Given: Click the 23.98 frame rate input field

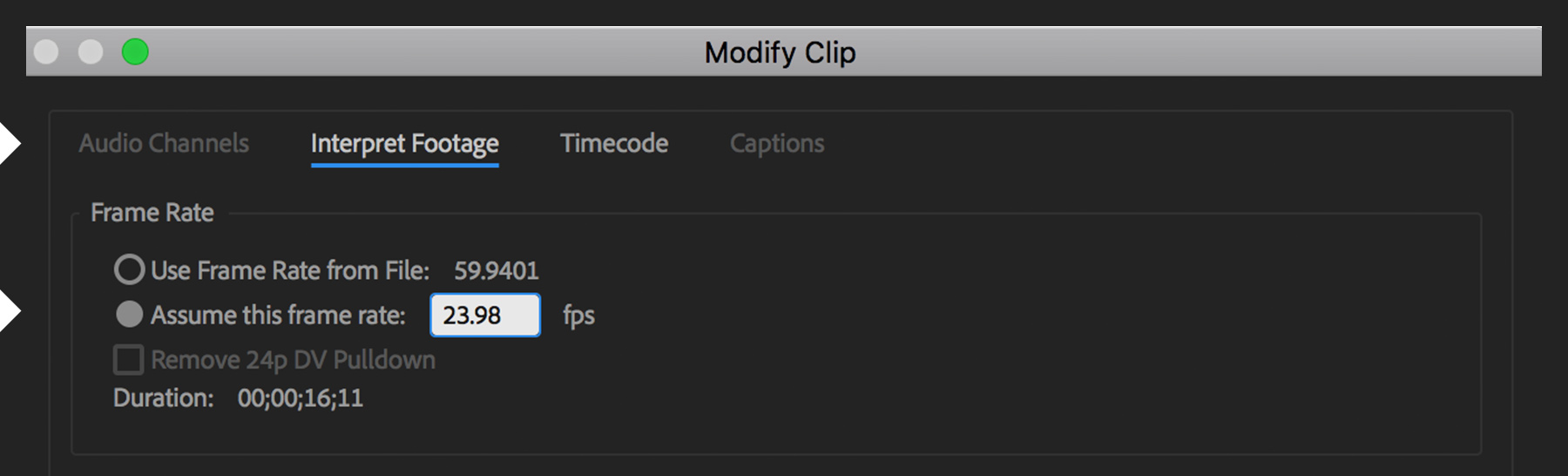Looking at the screenshot, I should pyautogui.click(x=484, y=315).
